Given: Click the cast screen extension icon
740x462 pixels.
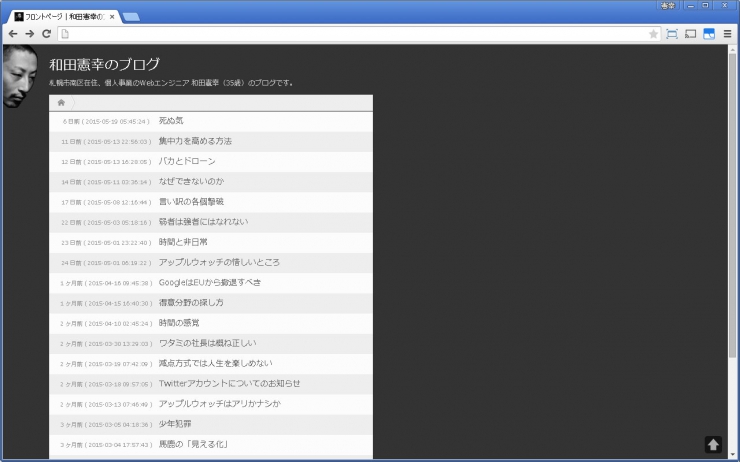Looking at the screenshot, I should [x=690, y=34].
